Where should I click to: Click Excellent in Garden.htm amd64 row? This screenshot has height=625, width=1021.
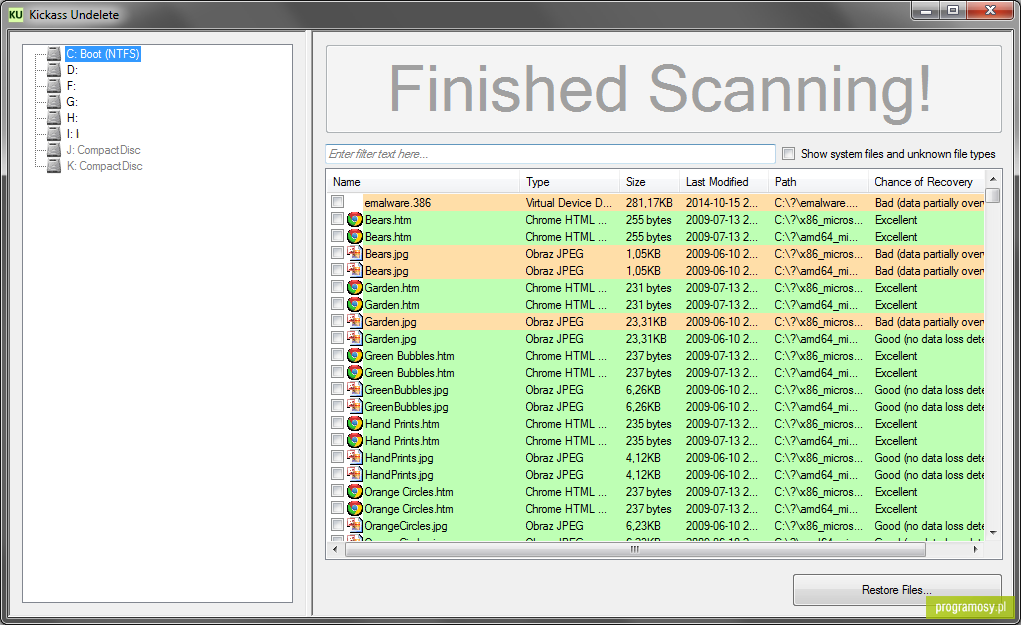[896, 305]
